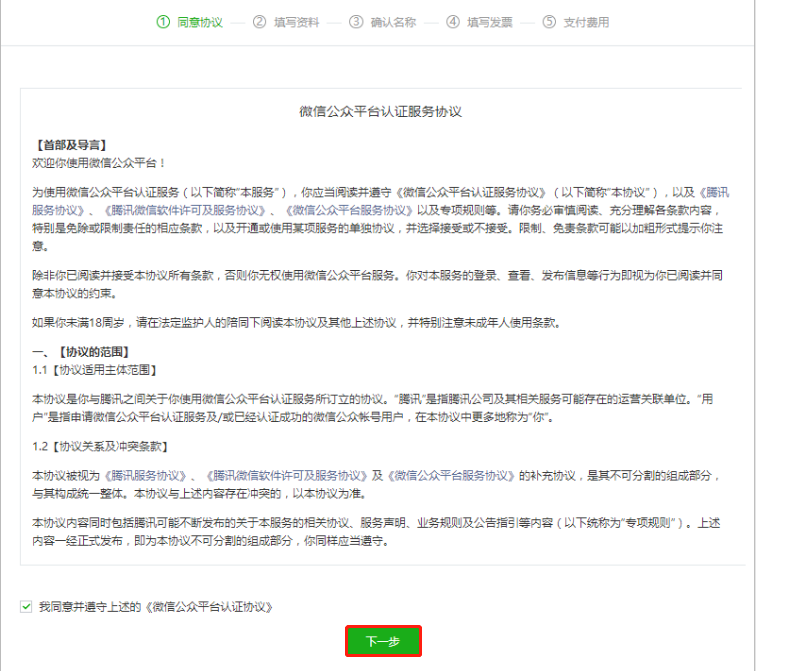Open 《腾讯微信软件许可及服务协议》 link in first paragraph

(x=184, y=210)
